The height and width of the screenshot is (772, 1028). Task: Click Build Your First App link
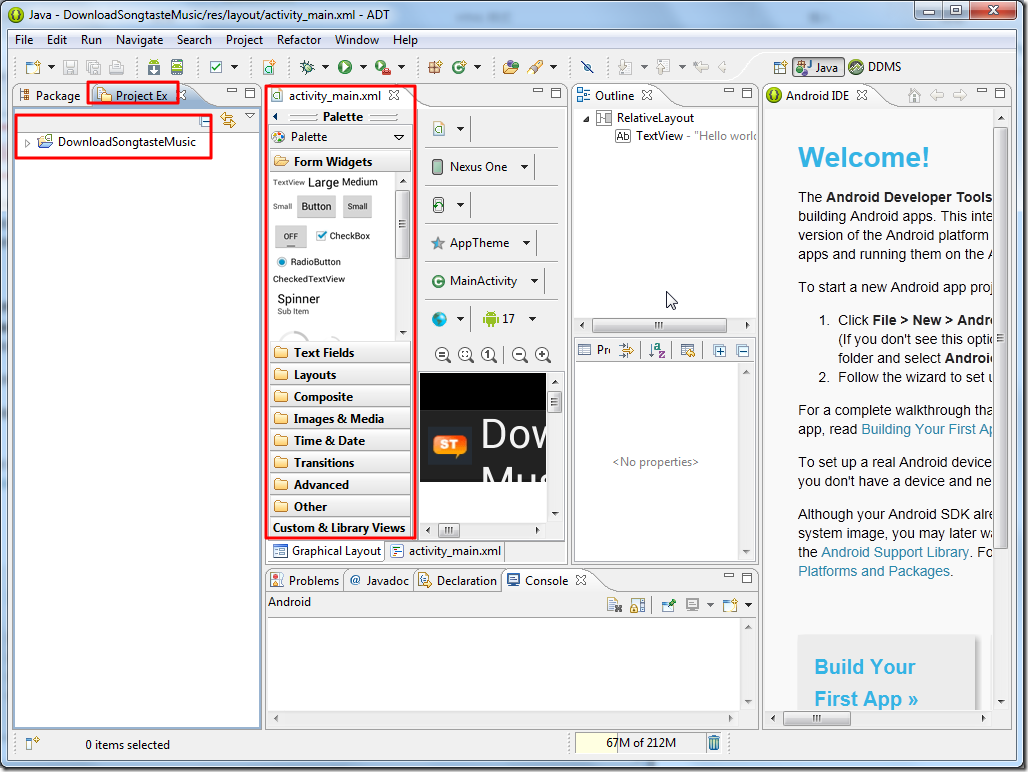pyautogui.click(x=866, y=682)
